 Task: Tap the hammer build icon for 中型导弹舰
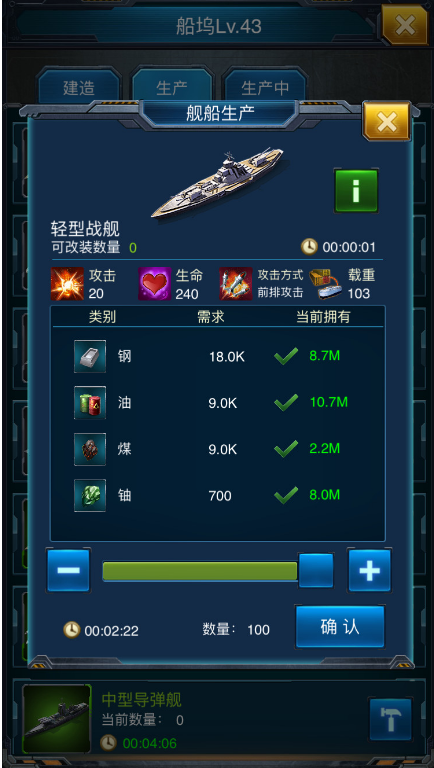click(390, 720)
